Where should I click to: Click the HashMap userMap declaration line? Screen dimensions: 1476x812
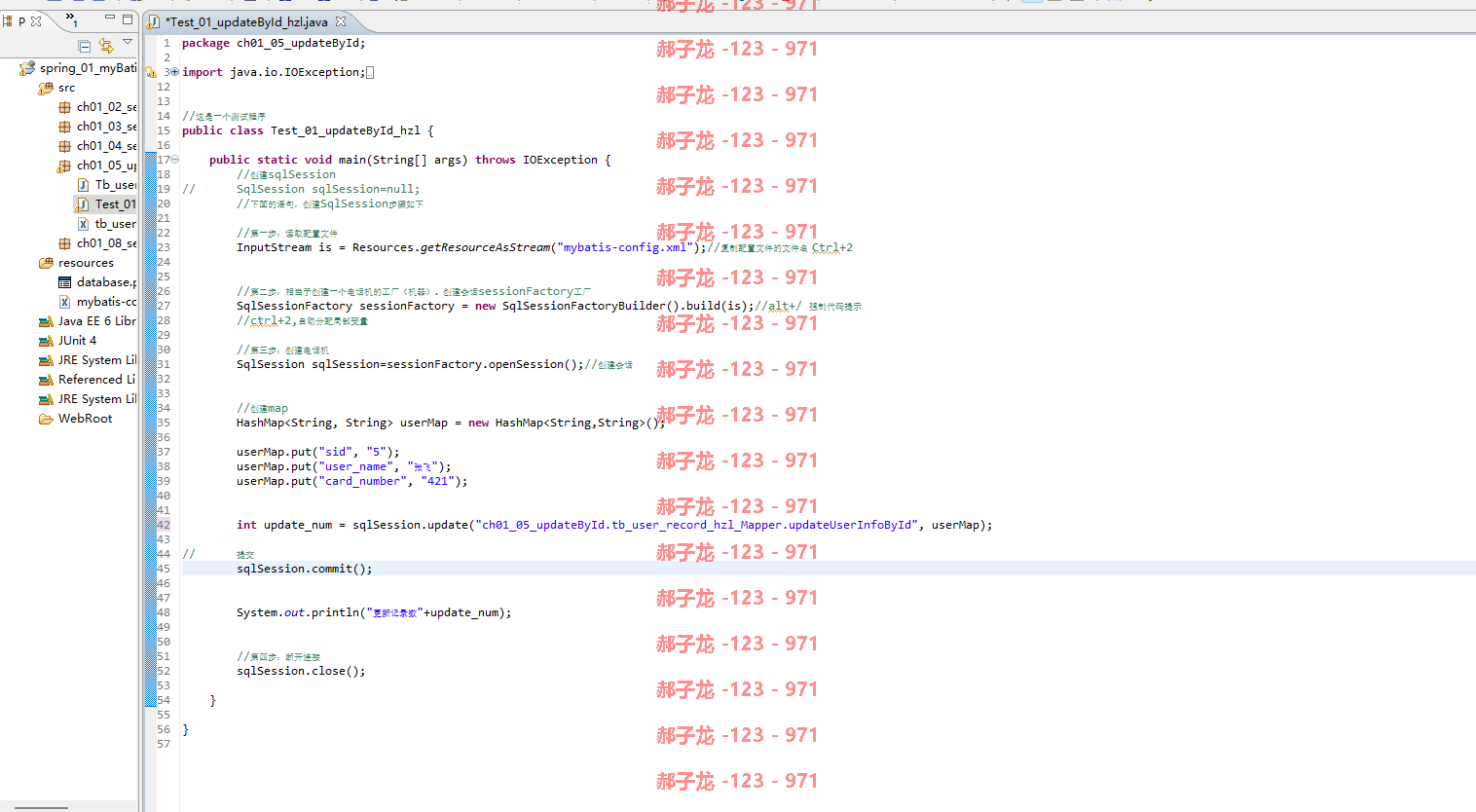pos(451,423)
